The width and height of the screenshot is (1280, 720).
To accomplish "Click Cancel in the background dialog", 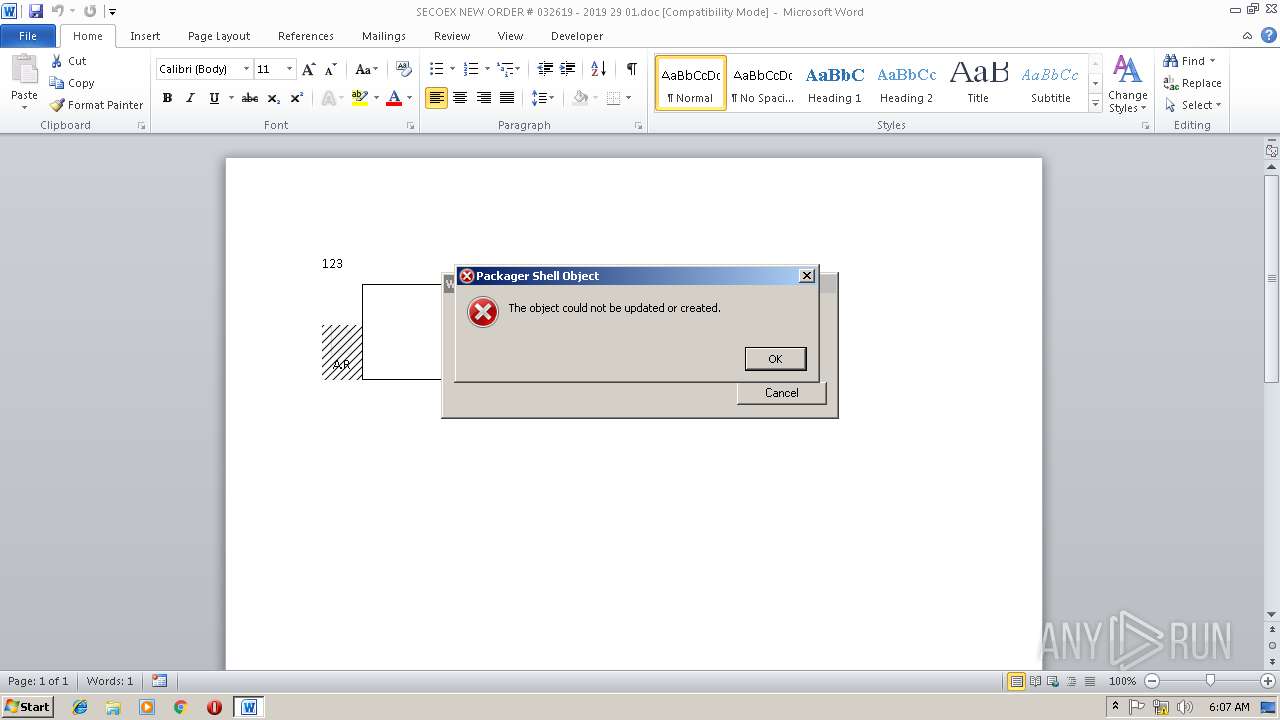I will (x=781, y=393).
